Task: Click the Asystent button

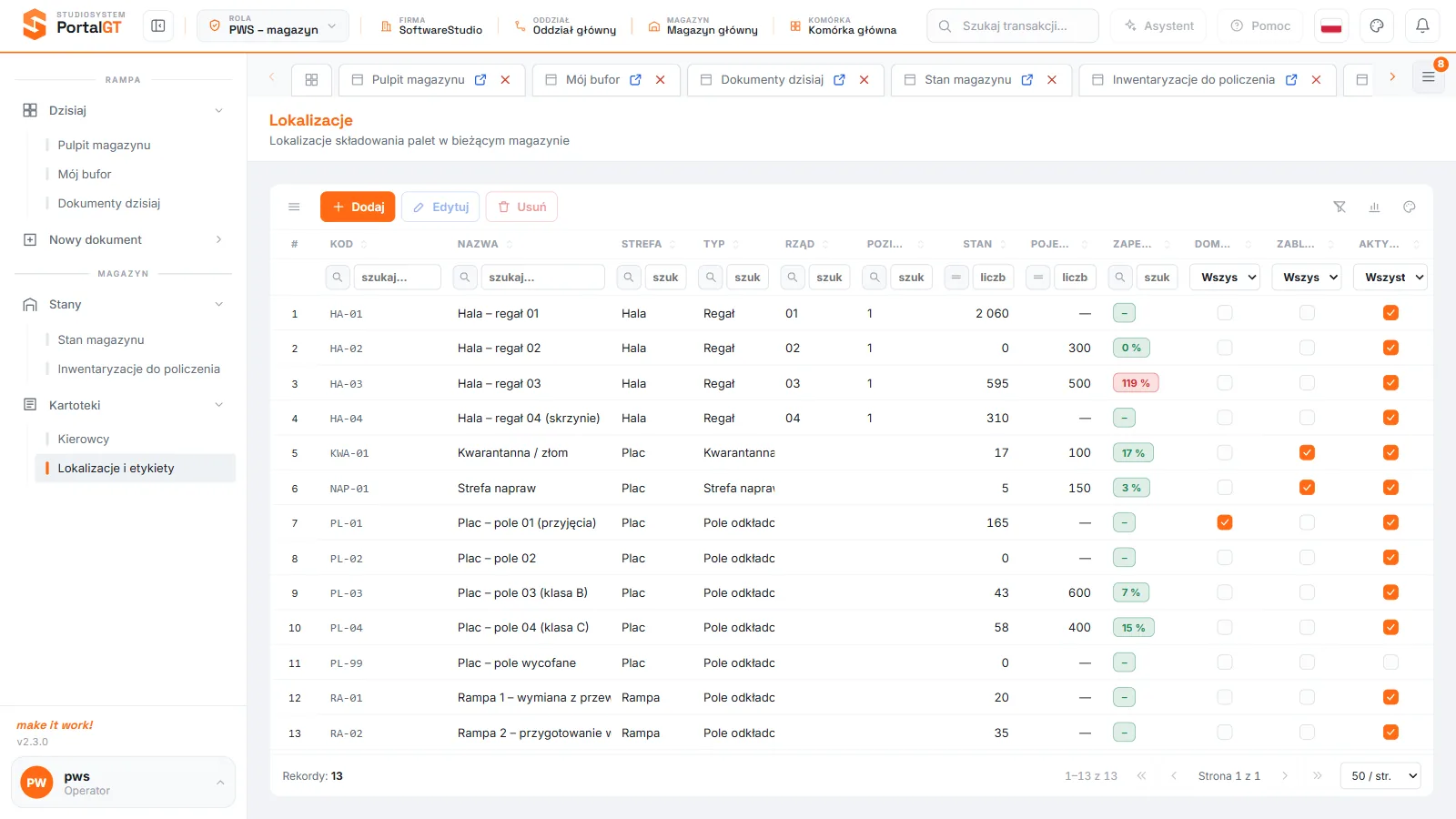Action: click(x=1158, y=25)
